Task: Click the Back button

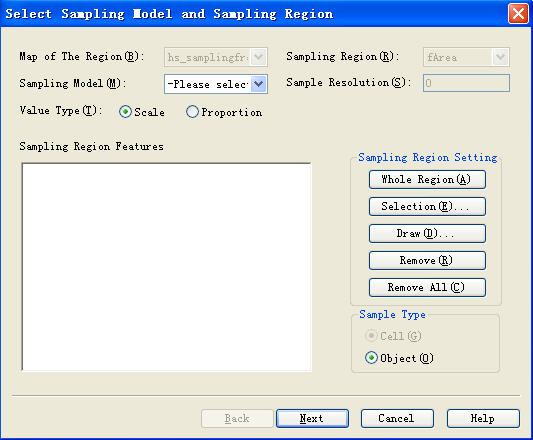Action: click(237, 418)
